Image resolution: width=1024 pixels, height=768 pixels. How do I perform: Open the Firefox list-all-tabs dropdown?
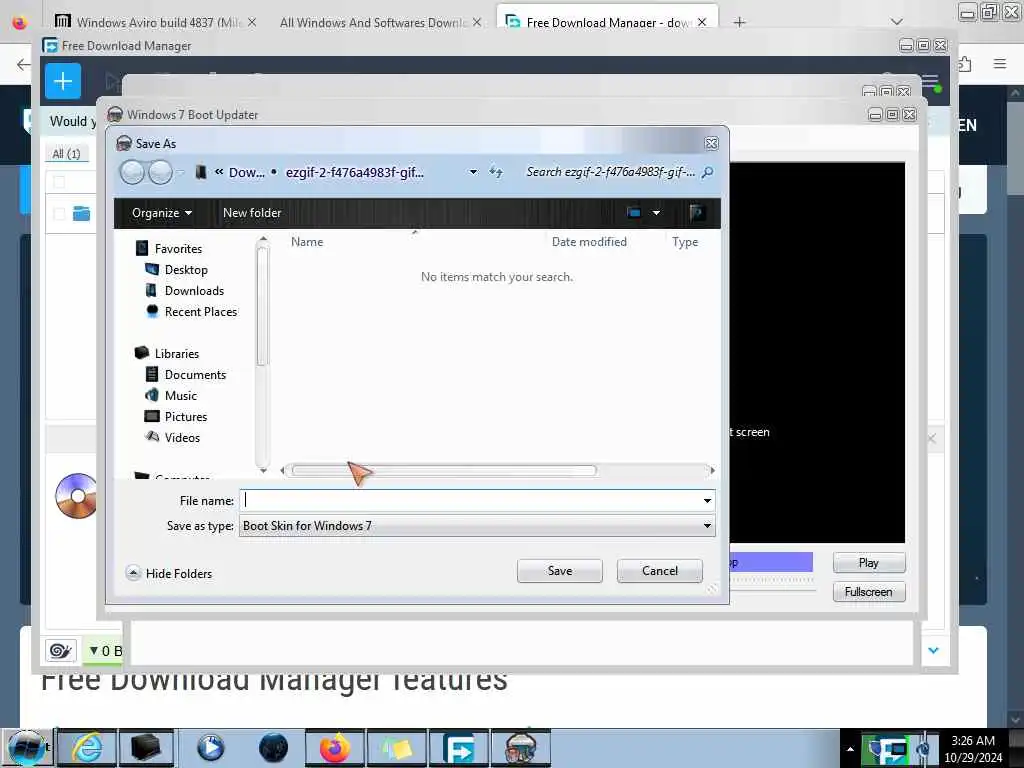click(897, 22)
